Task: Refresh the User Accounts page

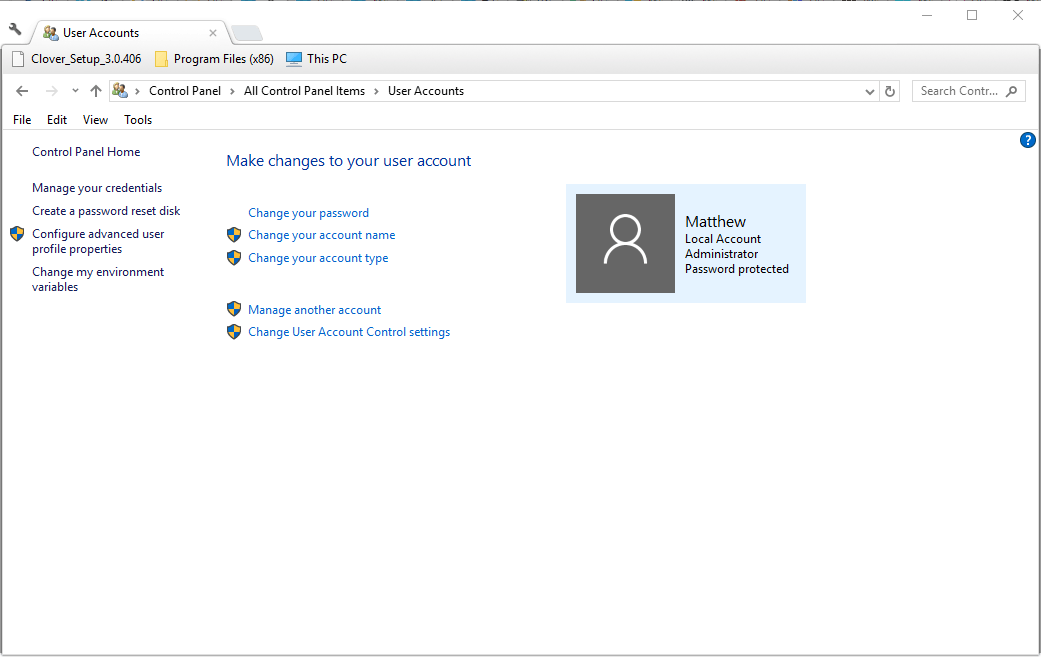Action: 890,92
